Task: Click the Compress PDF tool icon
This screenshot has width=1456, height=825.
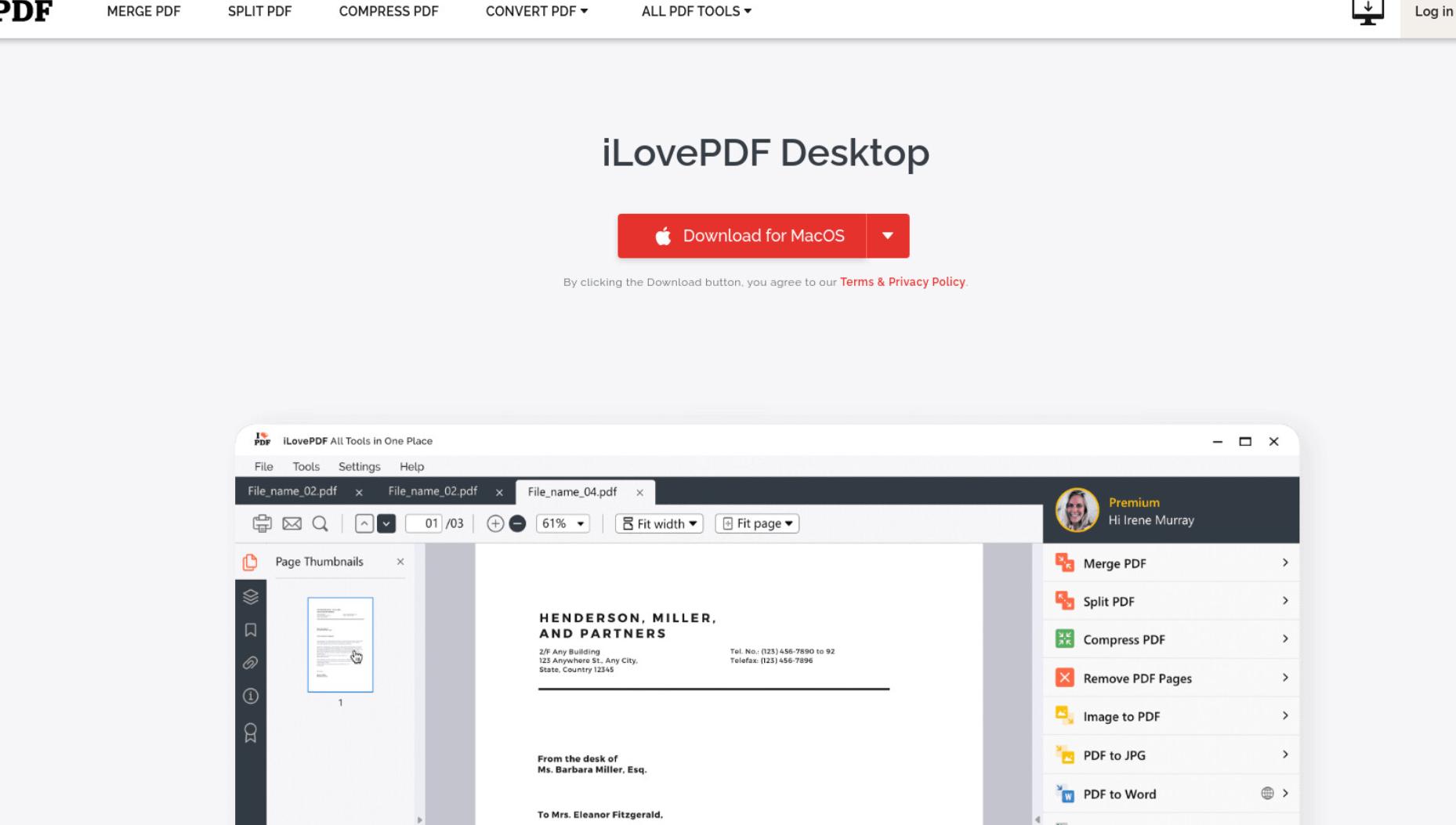Action: (x=1064, y=639)
